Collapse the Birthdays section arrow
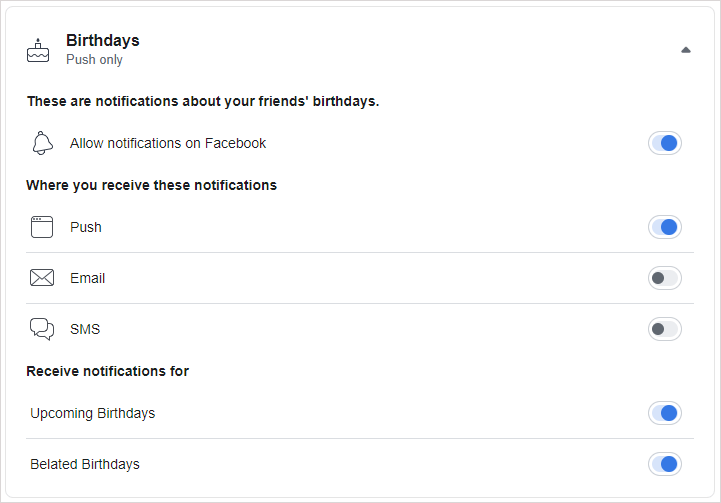This screenshot has height=503, width=721. [686, 50]
